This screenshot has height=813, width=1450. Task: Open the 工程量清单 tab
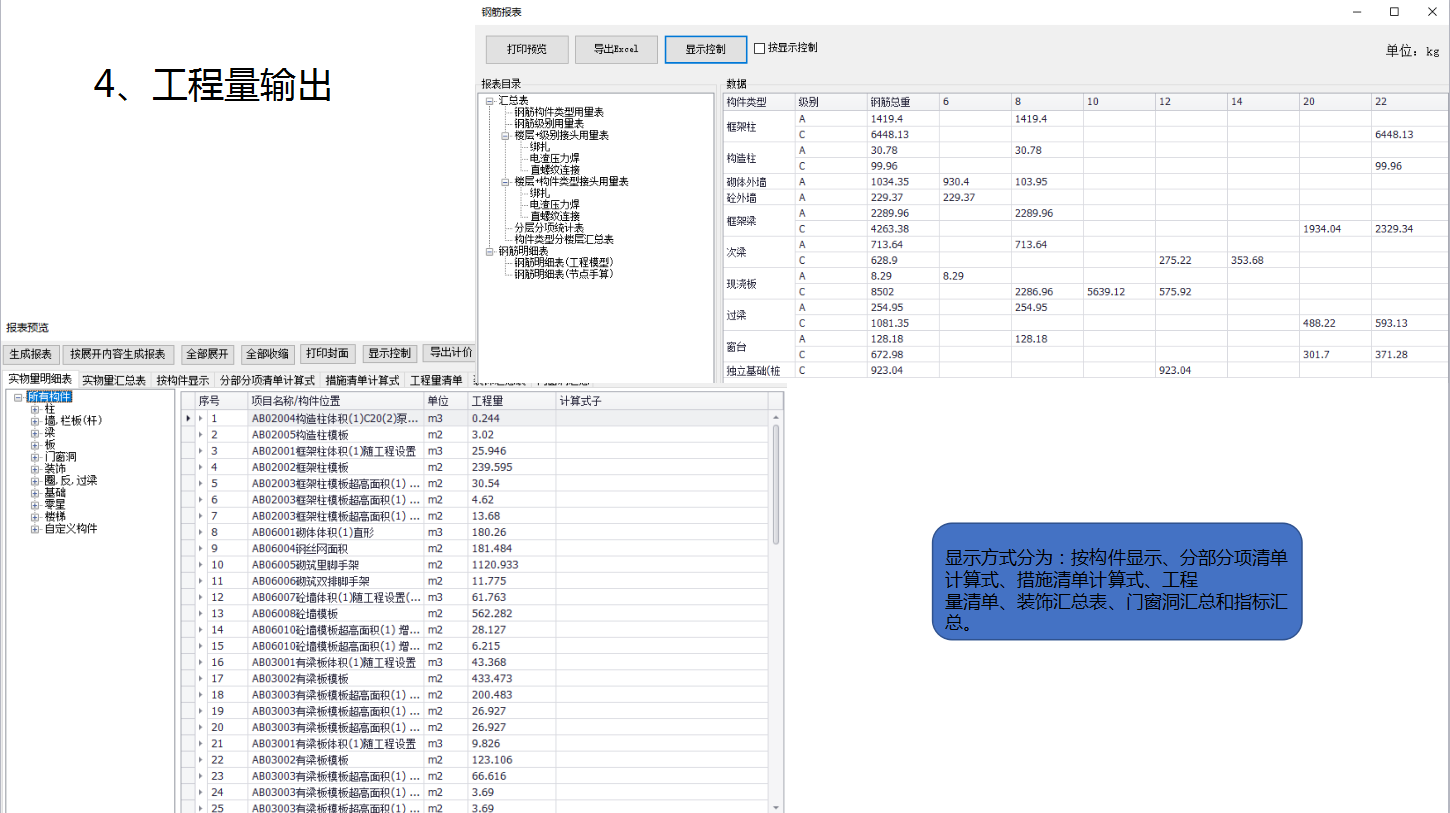[x=436, y=380]
